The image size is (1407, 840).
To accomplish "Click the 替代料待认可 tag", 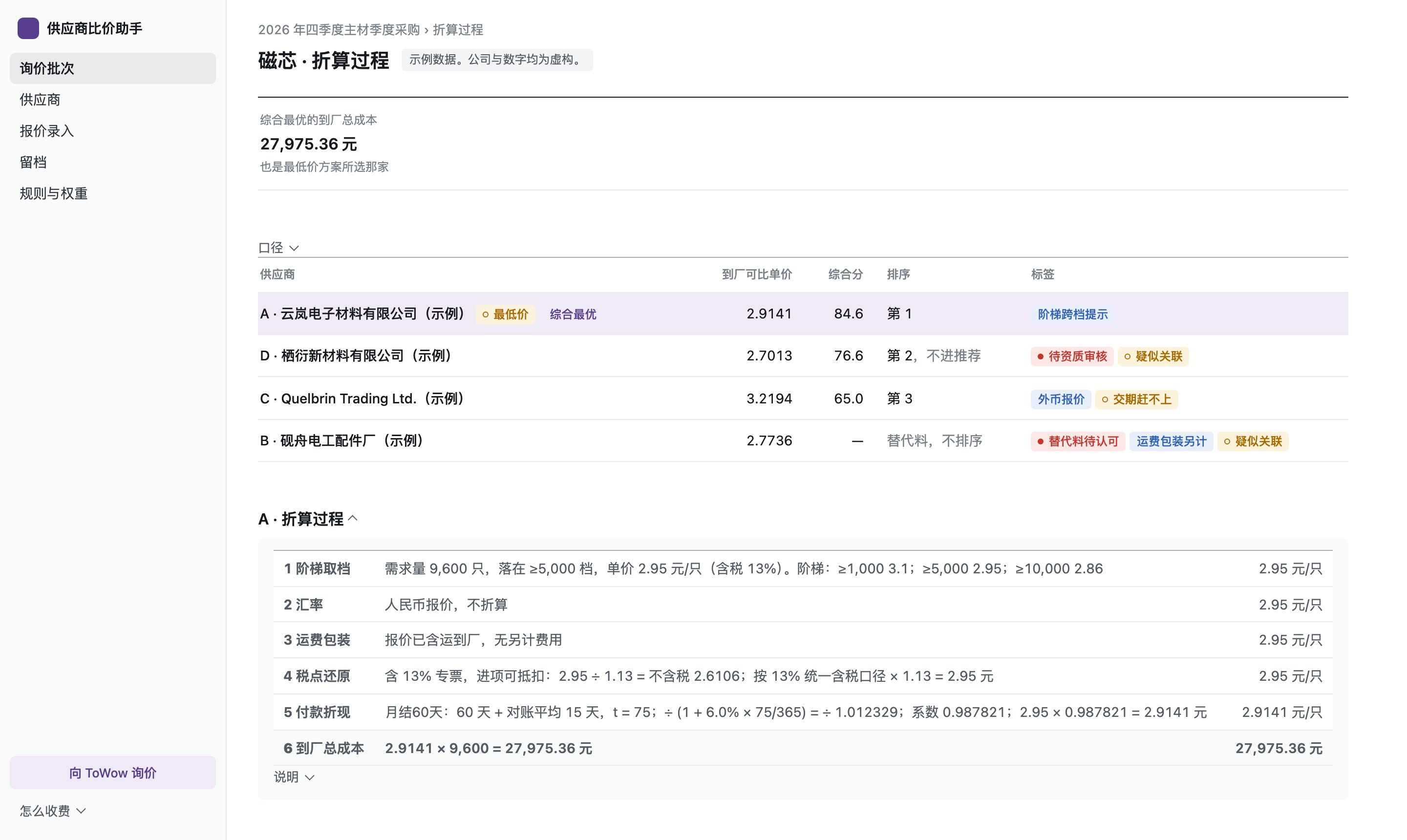I will [1077, 441].
